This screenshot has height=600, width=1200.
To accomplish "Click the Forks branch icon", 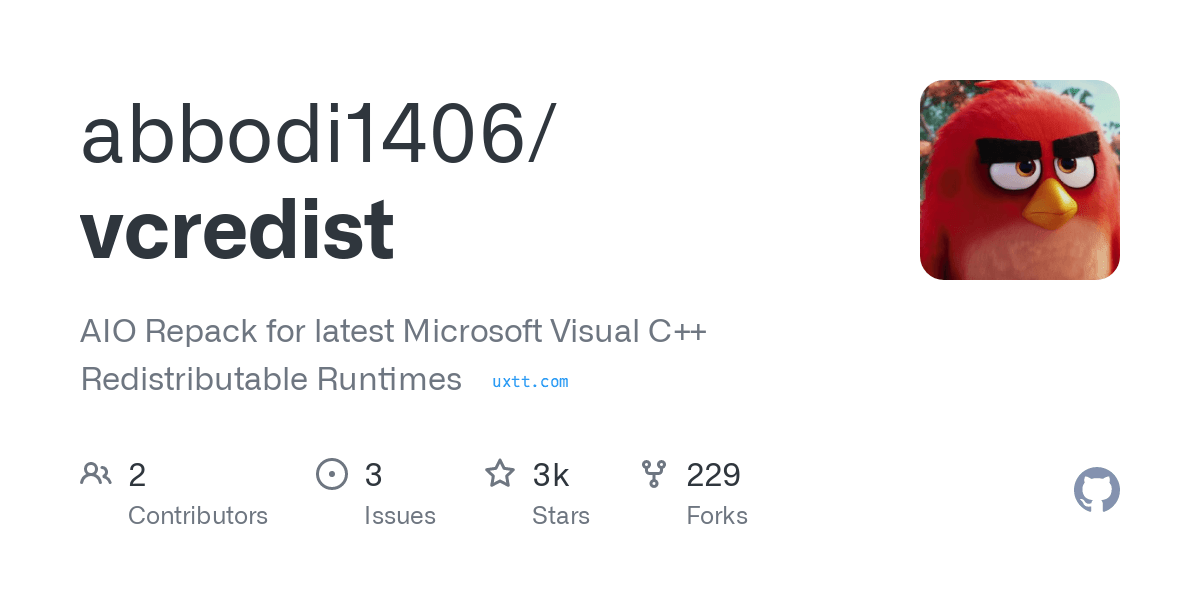I will [654, 473].
